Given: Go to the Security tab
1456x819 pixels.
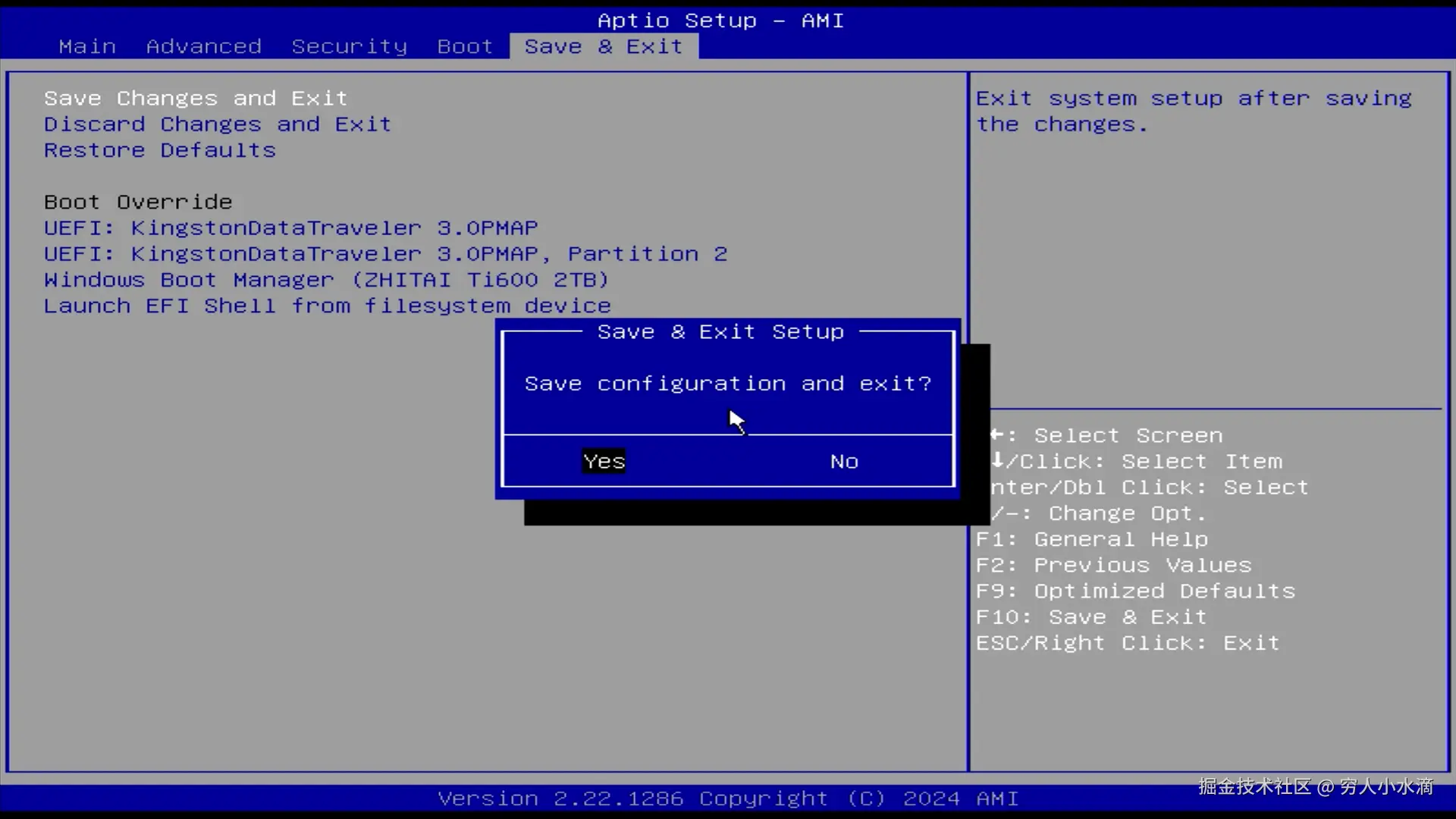Looking at the screenshot, I should tap(349, 46).
